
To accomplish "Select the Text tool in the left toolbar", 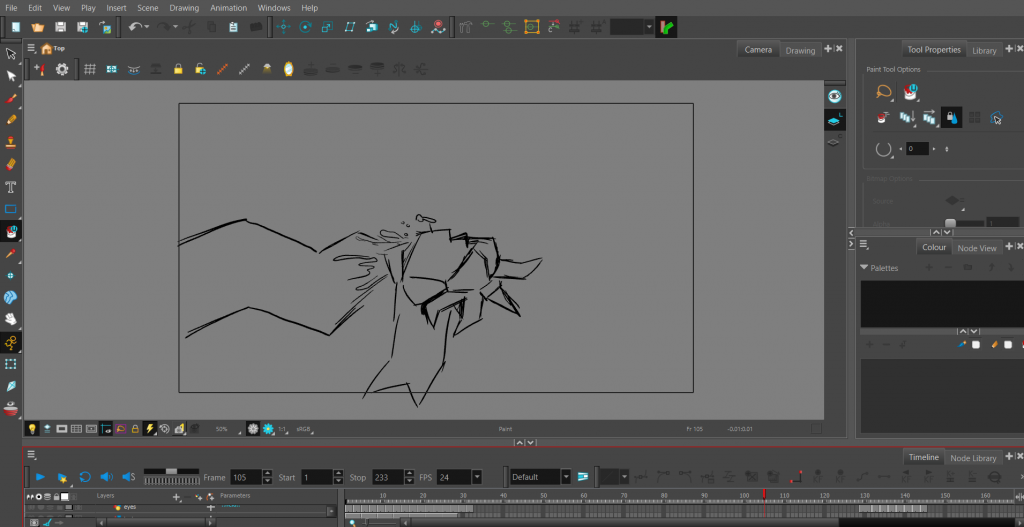I will pos(11,187).
